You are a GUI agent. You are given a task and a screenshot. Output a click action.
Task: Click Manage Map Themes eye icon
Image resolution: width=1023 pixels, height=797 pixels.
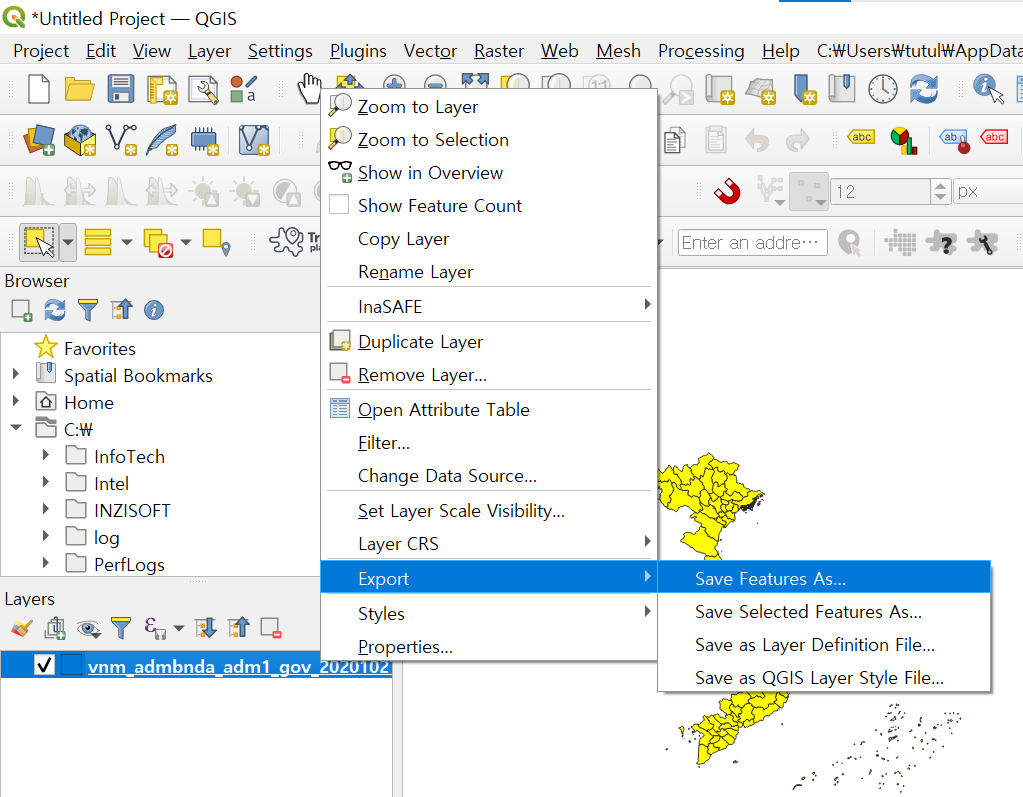coord(88,629)
